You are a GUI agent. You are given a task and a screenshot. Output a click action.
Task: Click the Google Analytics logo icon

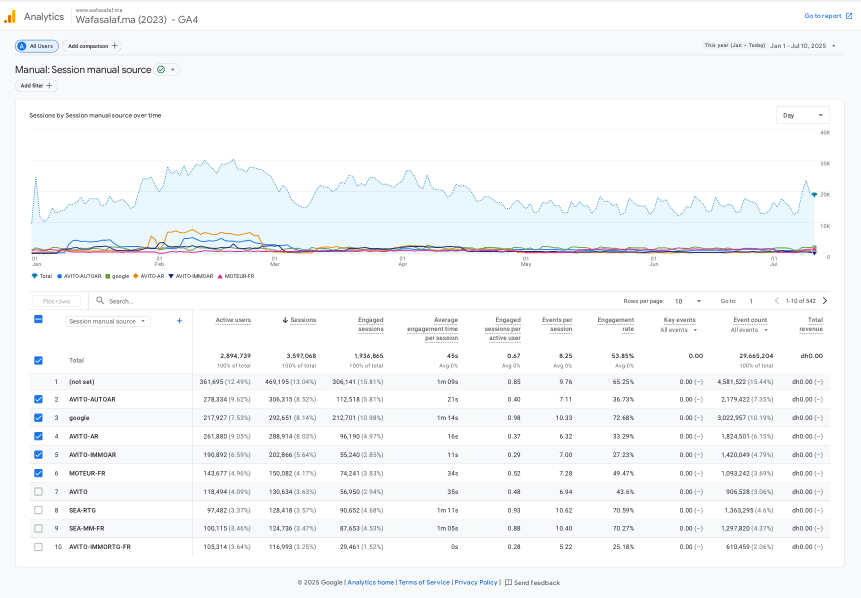pos(10,17)
